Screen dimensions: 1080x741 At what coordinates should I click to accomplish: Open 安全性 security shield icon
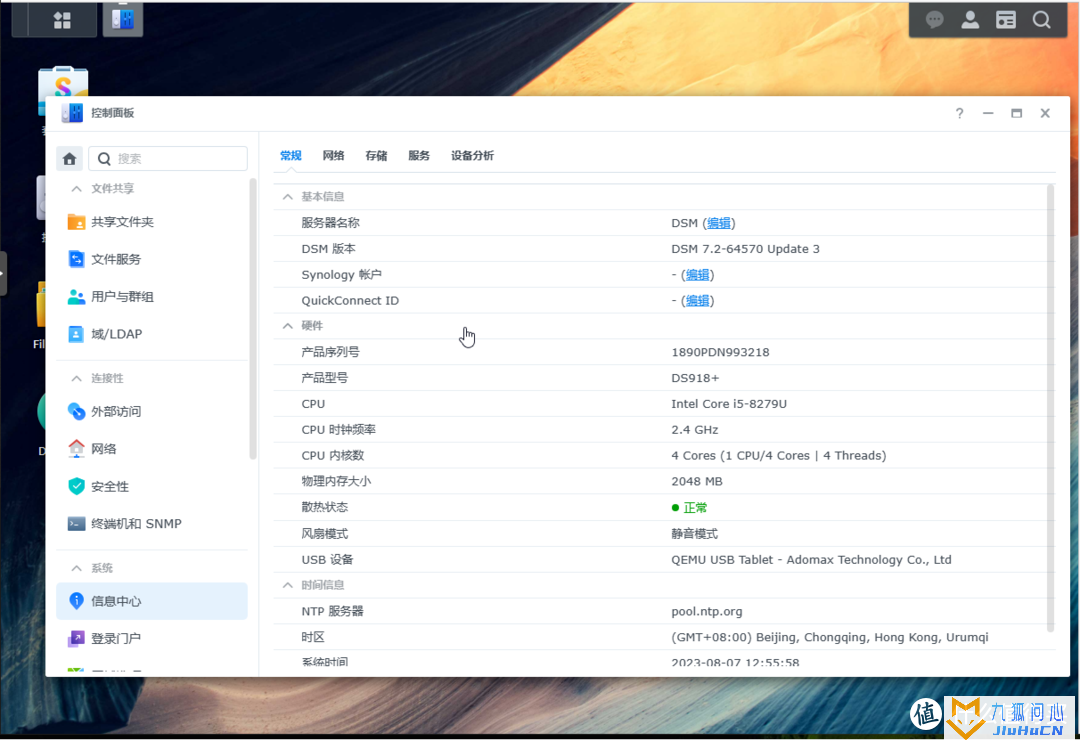(76, 486)
